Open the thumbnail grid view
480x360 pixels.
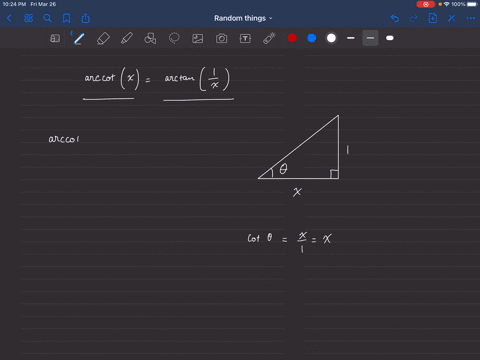pyautogui.click(x=29, y=18)
